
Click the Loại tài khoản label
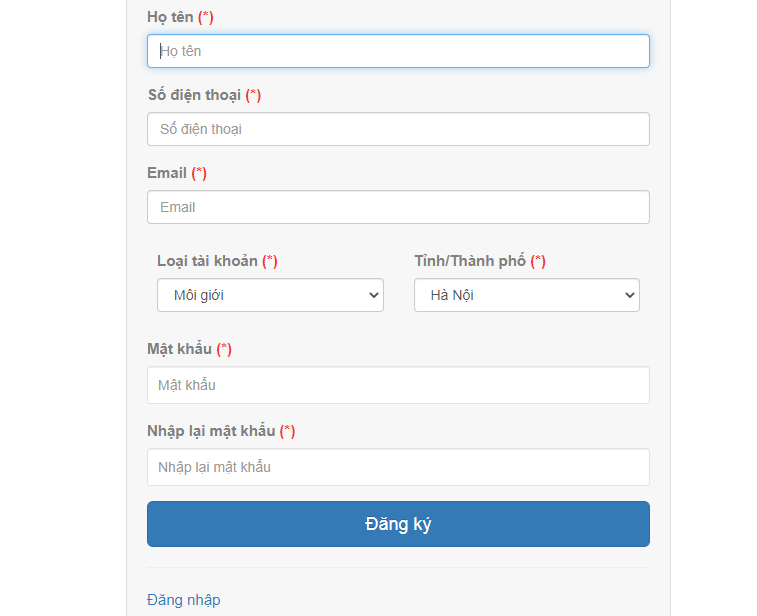pos(207,261)
